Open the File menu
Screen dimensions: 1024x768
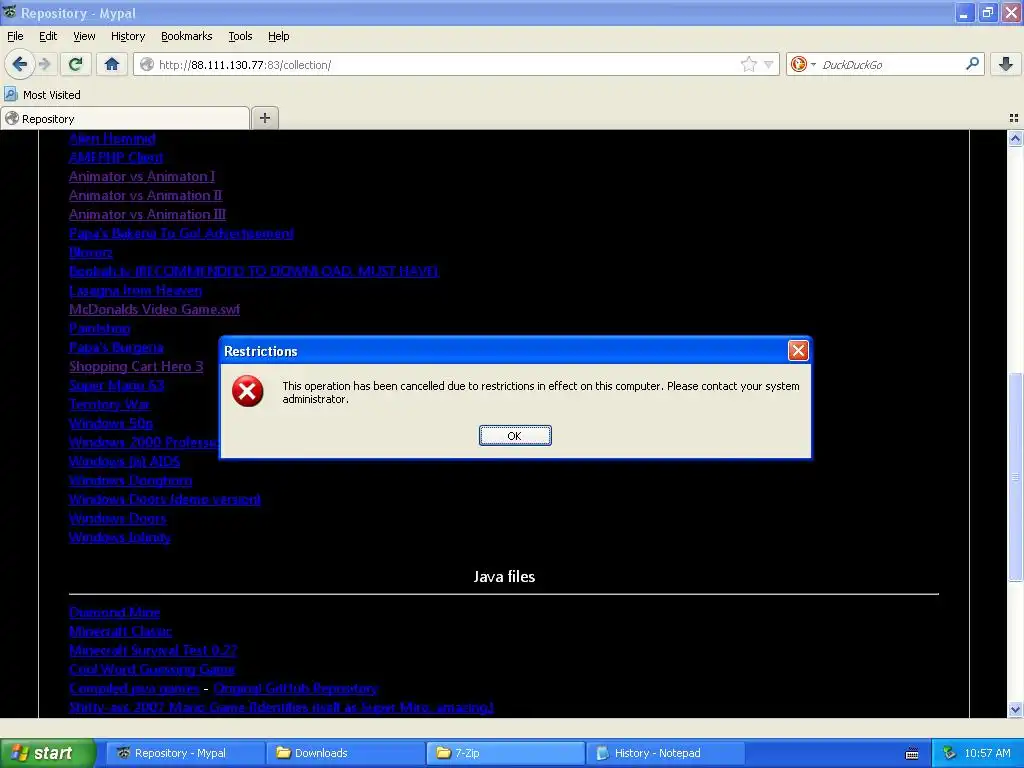coord(15,36)
